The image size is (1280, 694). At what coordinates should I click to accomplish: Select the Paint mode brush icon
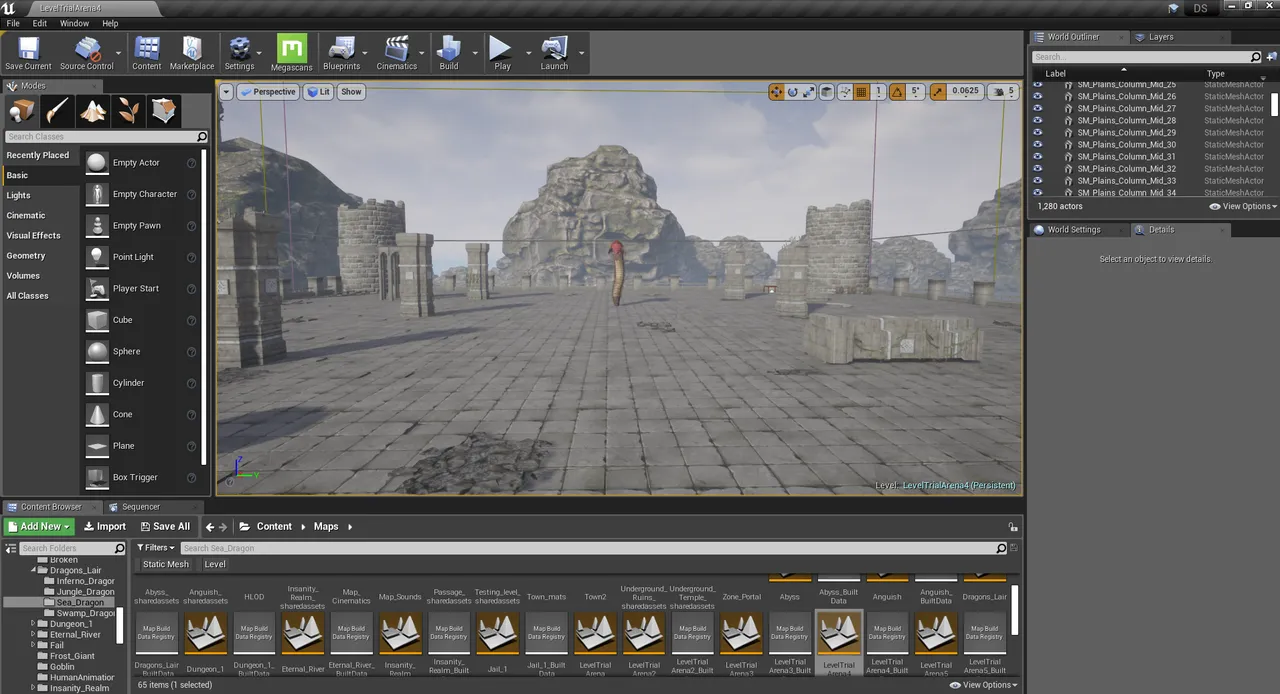tap(58, 110)
